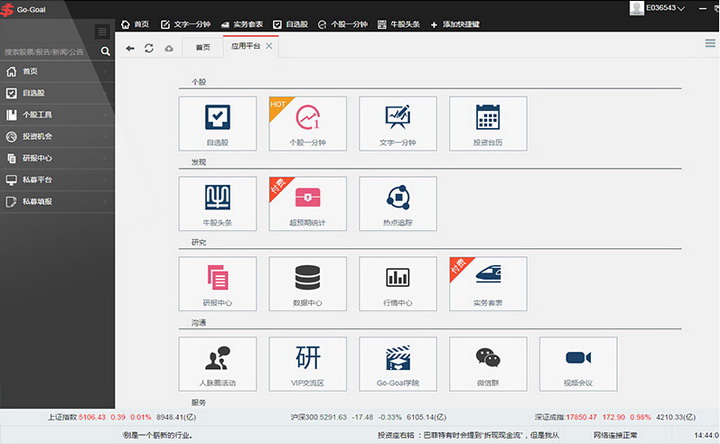Screen dimensions: 720x444
Task: Switch to the 首页 tab
Action: tap(202, 47)
